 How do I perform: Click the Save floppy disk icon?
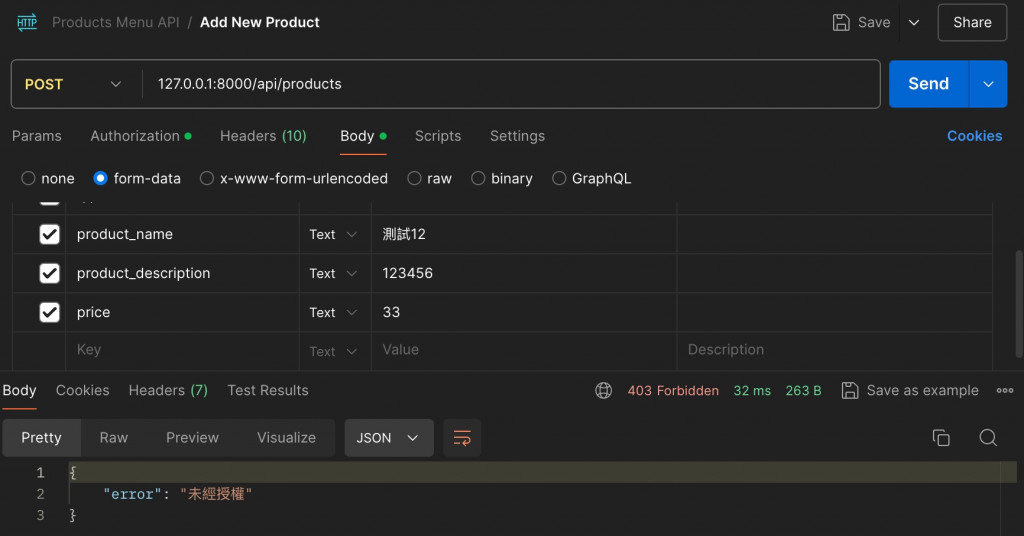841,22
